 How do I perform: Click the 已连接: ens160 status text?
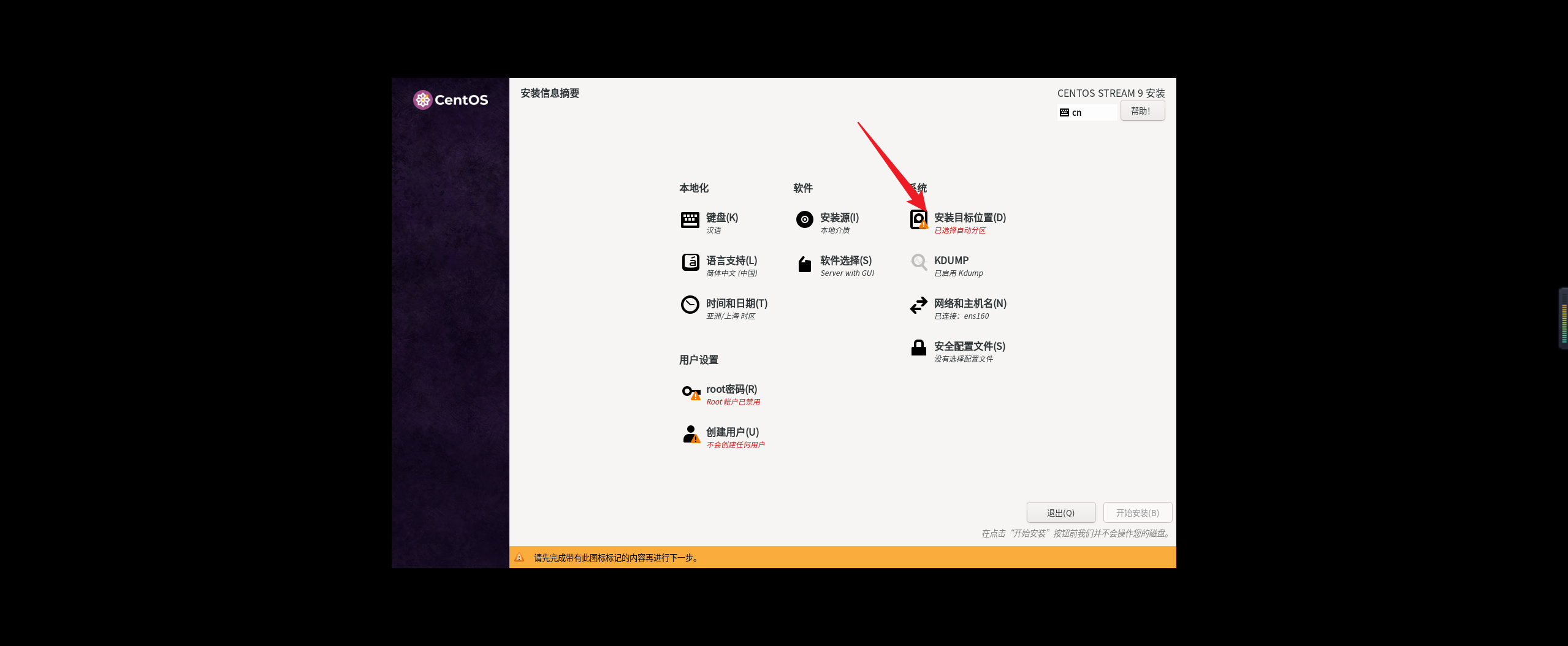(961, 316)
